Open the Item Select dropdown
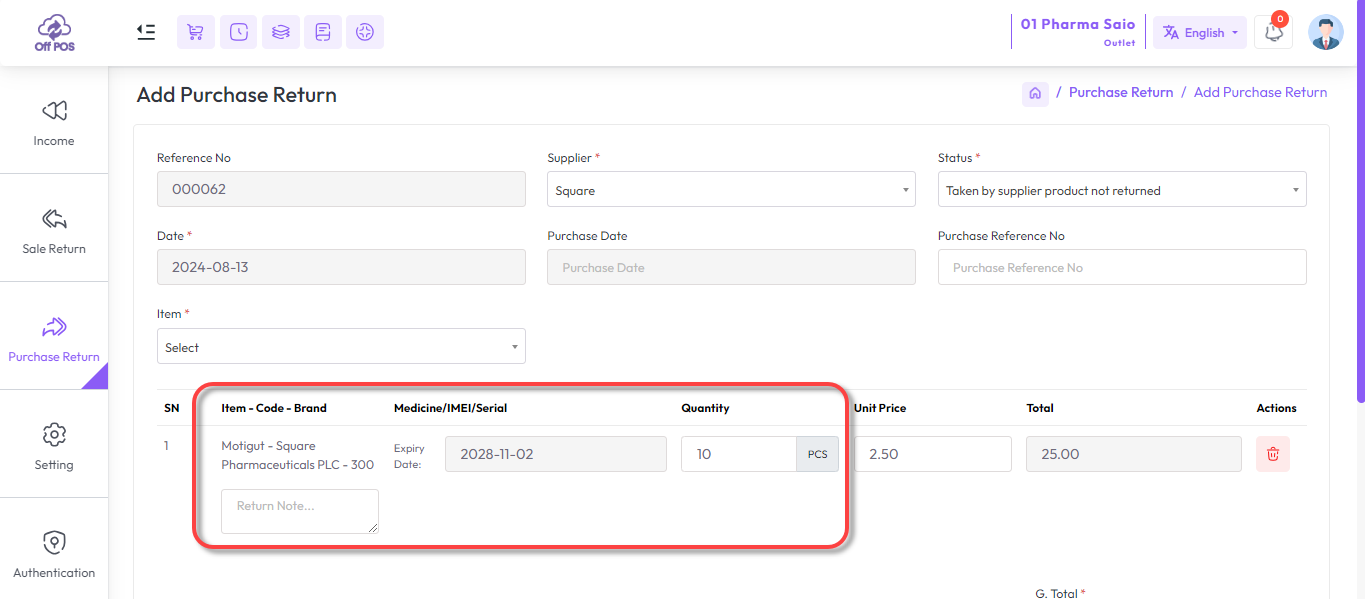Image resolution: width=1365 pixels, height=599 pixels. [x=341, y=347]
